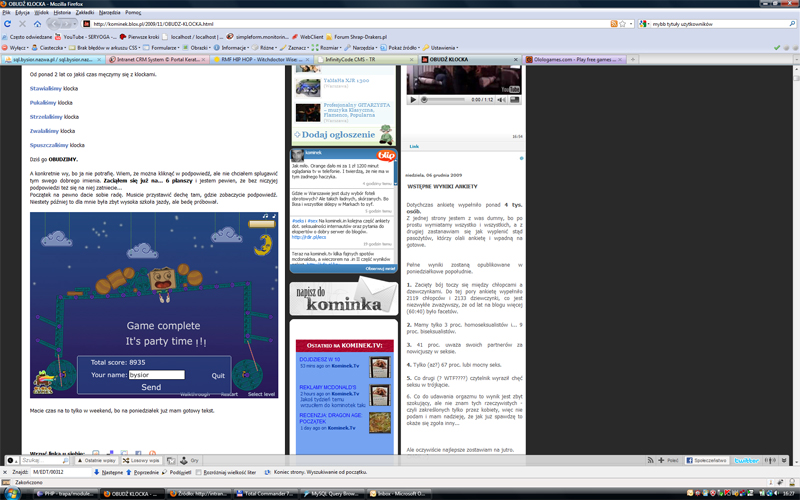
Task: Open the WebClient bookmark
Action: coord(308,37)
